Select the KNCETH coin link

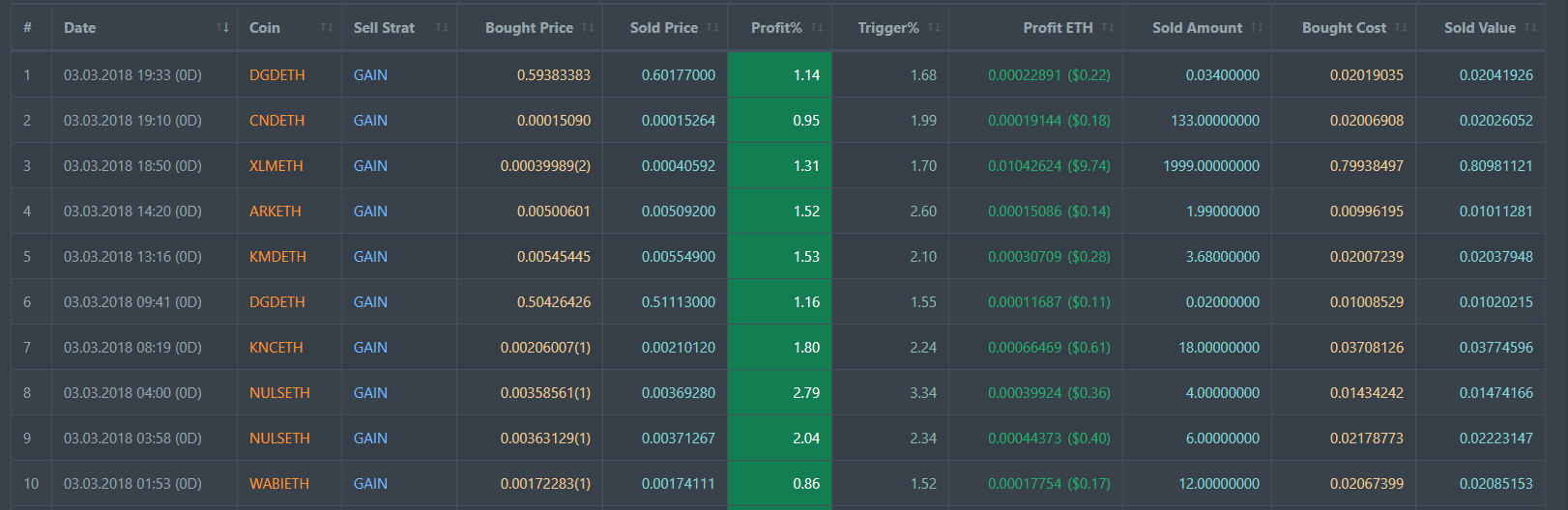pyautogui.click(x=276, y=348)
